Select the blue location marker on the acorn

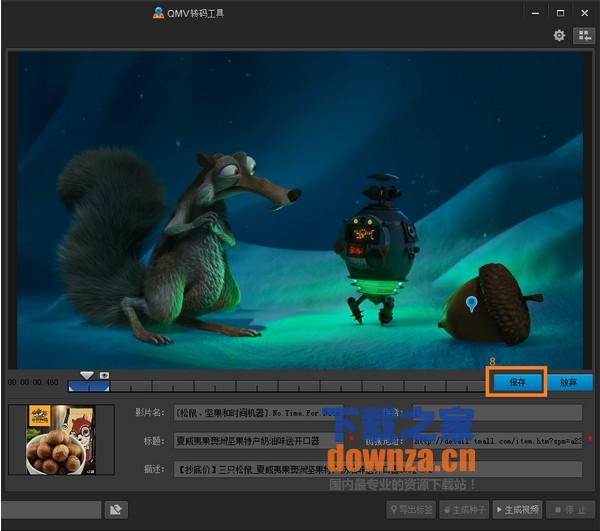click(x=471, y=304)
